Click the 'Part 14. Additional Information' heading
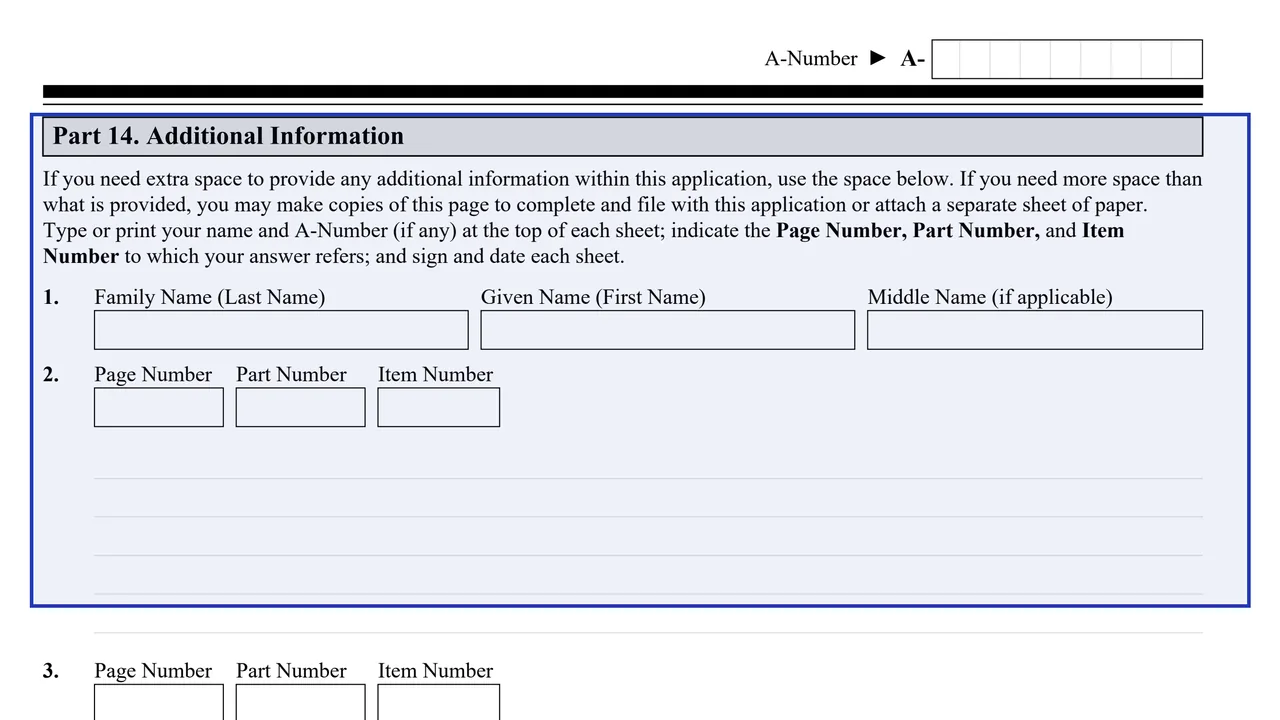This screenshot has height=720, width=1280. (x=228, y=136)
